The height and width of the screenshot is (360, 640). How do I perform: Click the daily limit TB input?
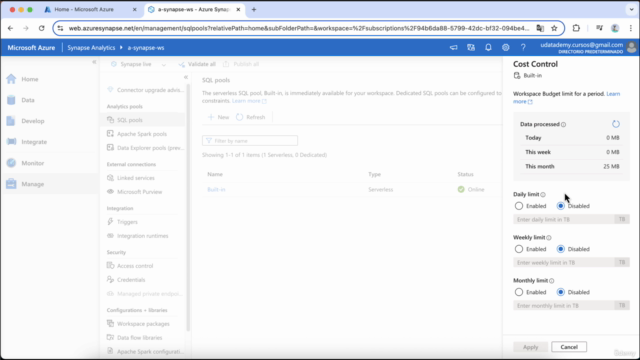pos(564,220)
